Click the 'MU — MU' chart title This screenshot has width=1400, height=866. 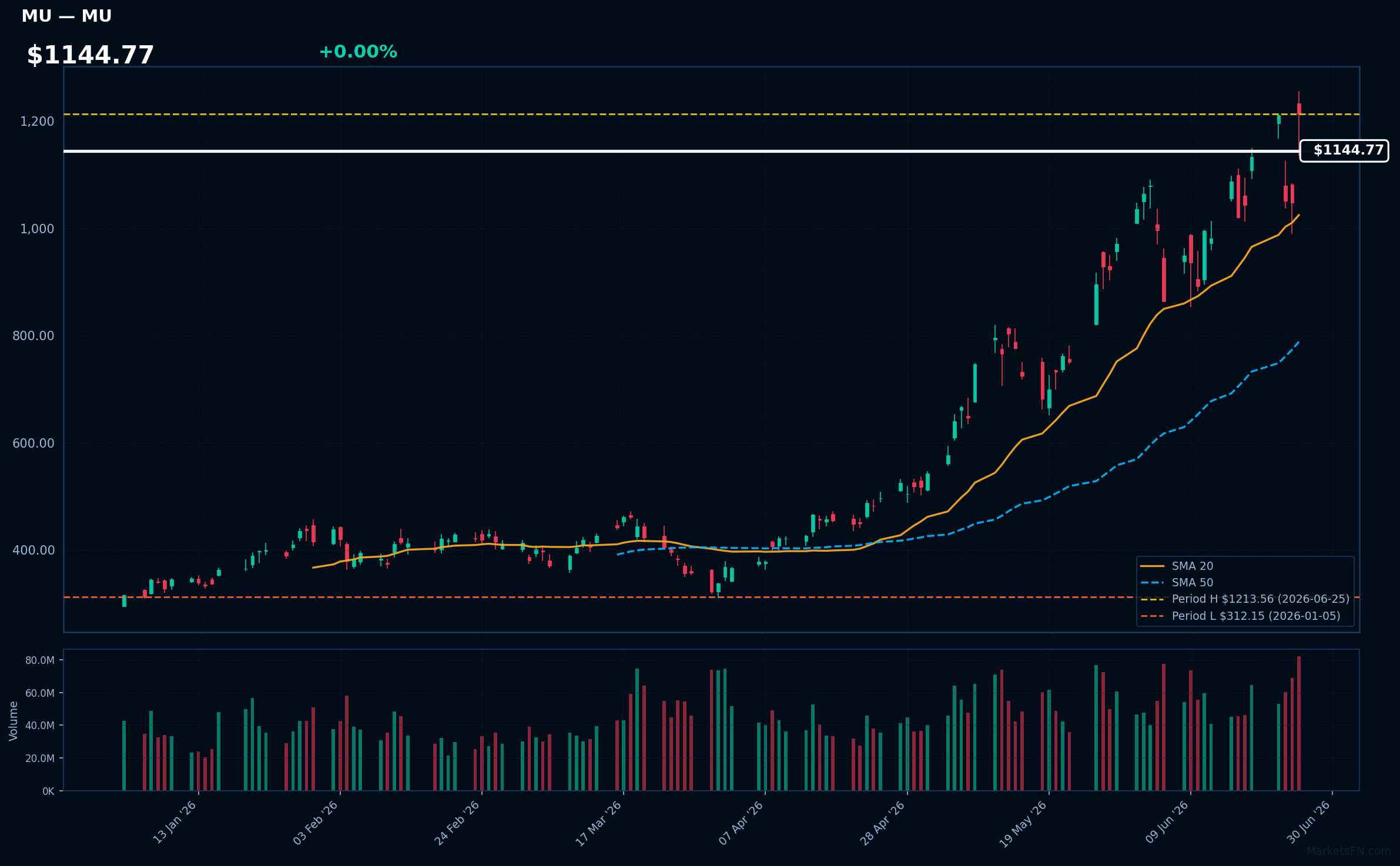(66, 16)
